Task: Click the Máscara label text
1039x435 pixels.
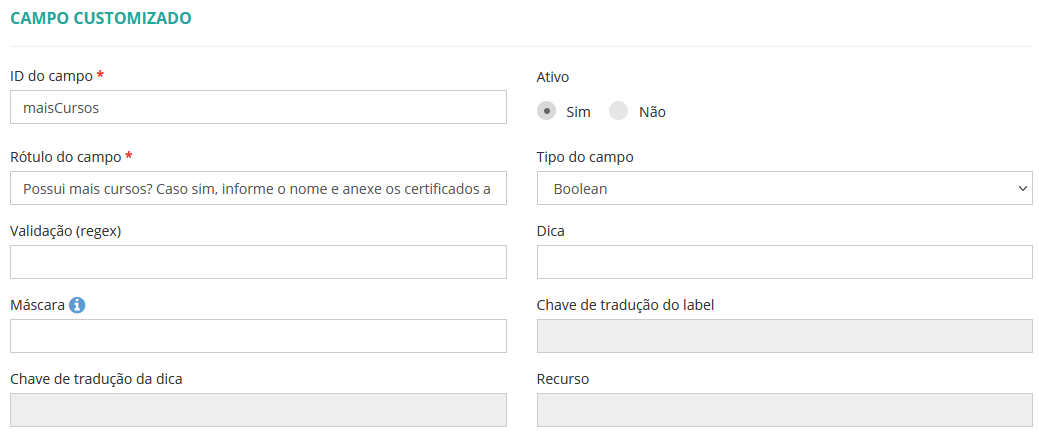Action: (37, 305)
